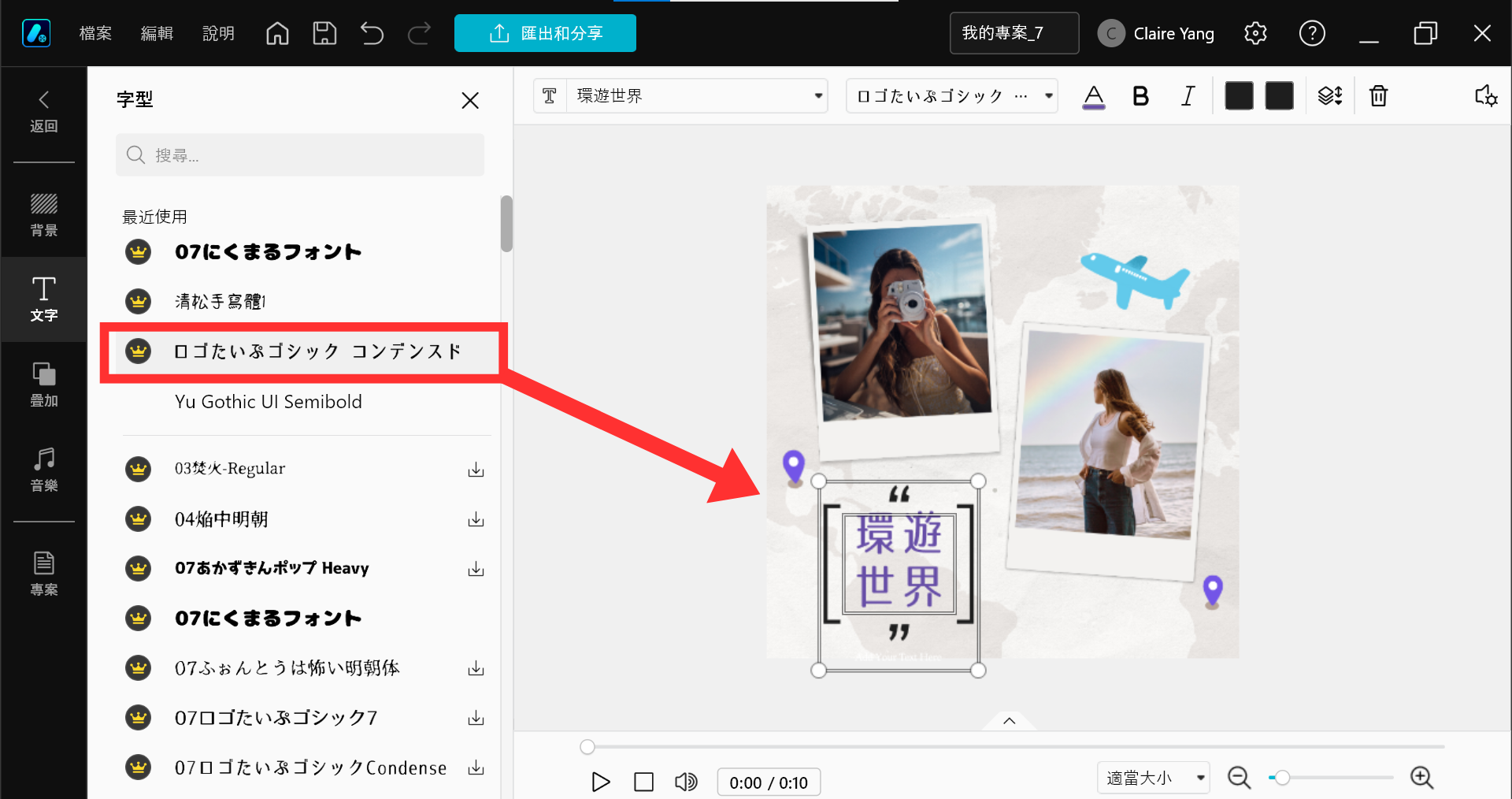This screenshot has height=799, width=1512.
Task: Open the layer order icon
Action: tap(1329, 96)
